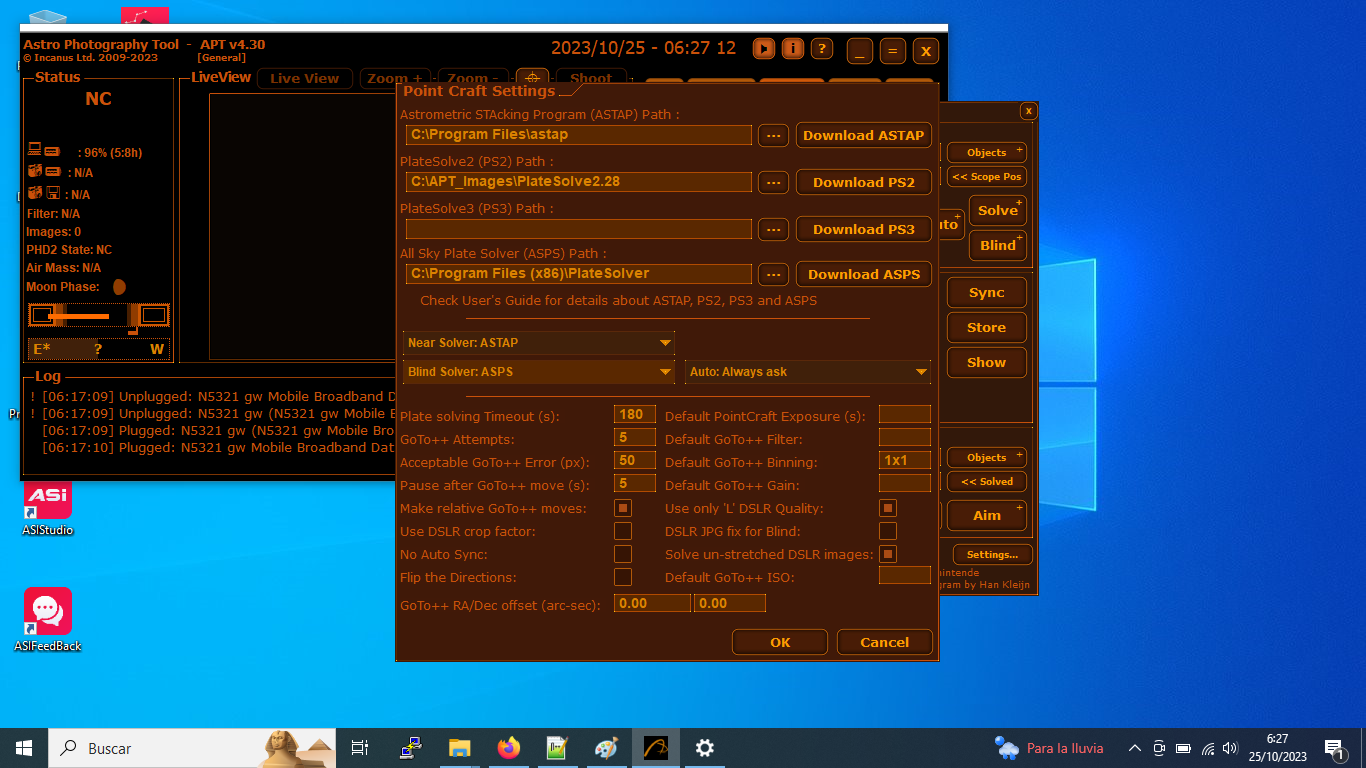Open the help question mark icon

click(822, 48)
